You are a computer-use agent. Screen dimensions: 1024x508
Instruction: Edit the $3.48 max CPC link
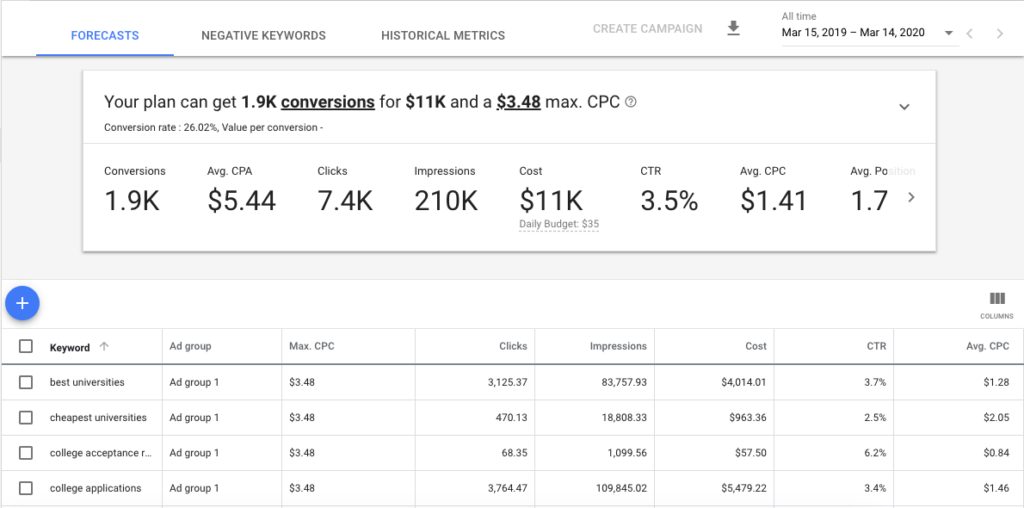click(x=518, y=102)
